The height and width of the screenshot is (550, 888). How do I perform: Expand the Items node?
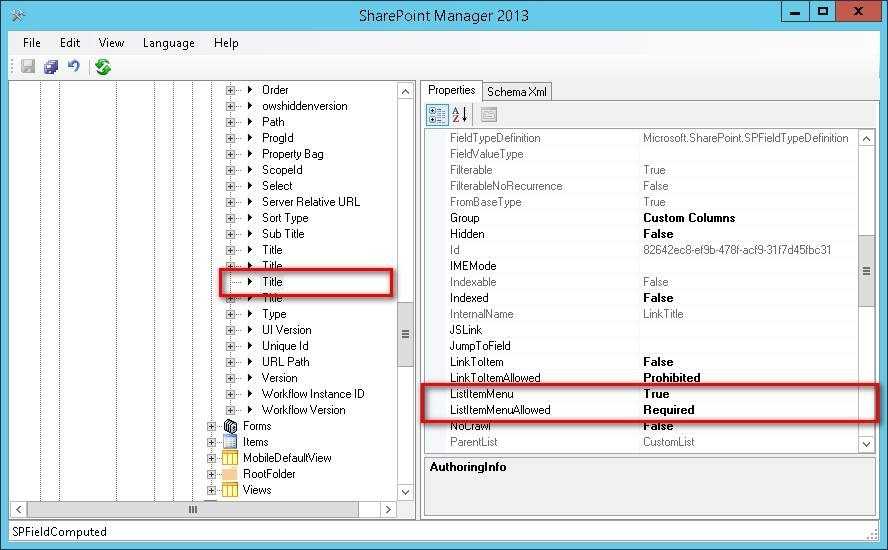click(x=211, y=442)
